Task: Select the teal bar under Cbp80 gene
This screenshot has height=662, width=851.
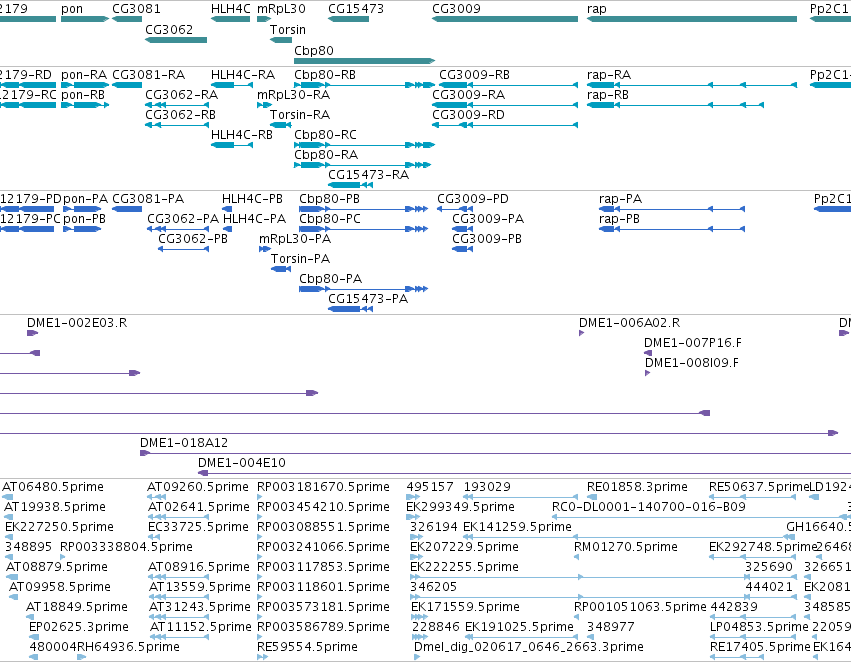Action: pos(364,61)
